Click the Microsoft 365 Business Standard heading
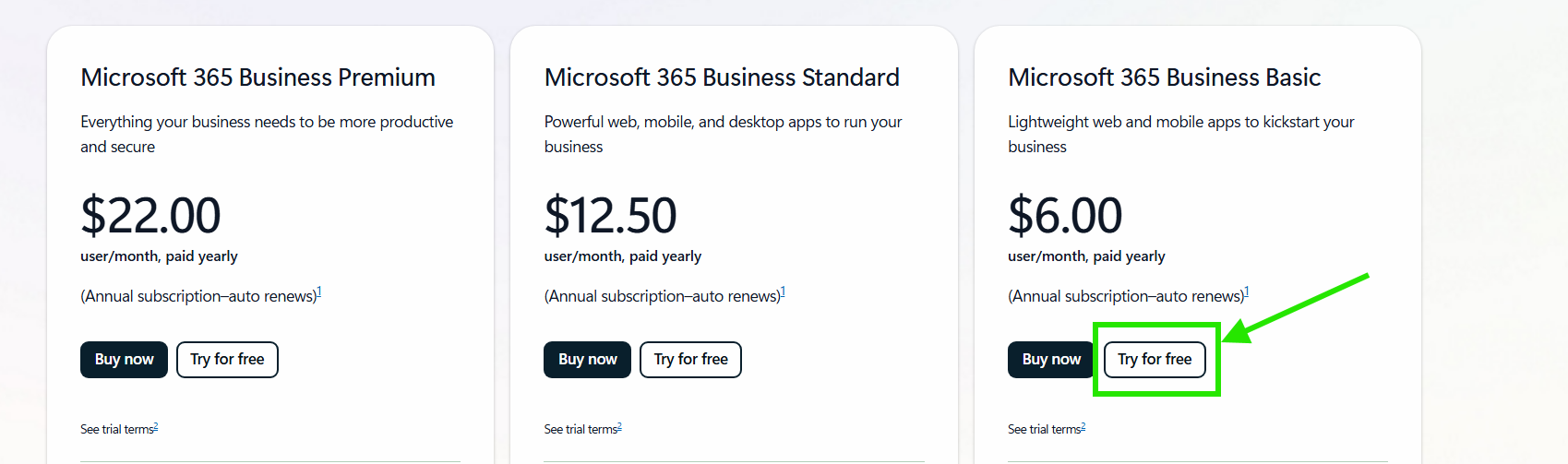Image resolution: width=1568 pixels, height=464 pixels. coord(722,77)
